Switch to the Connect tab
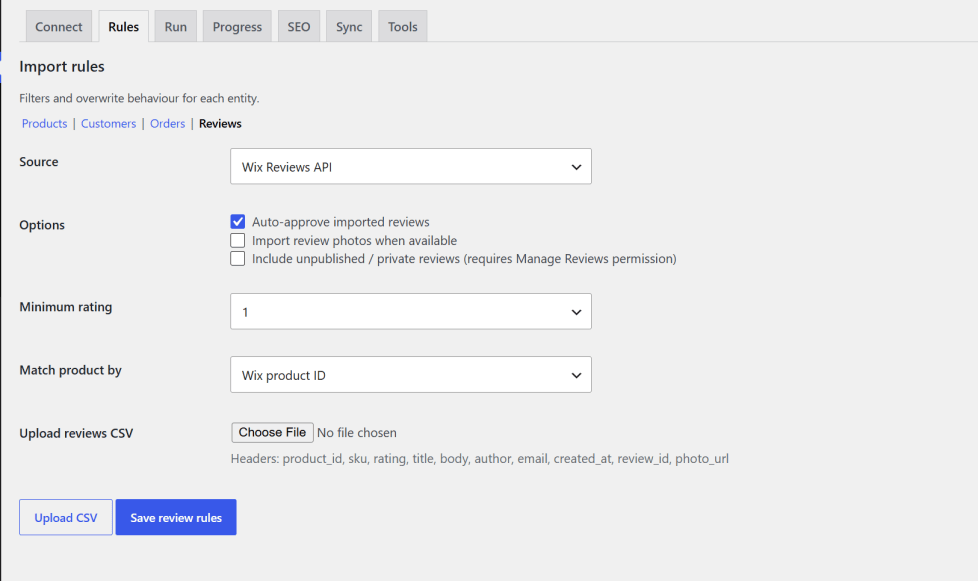 (59, 27)
